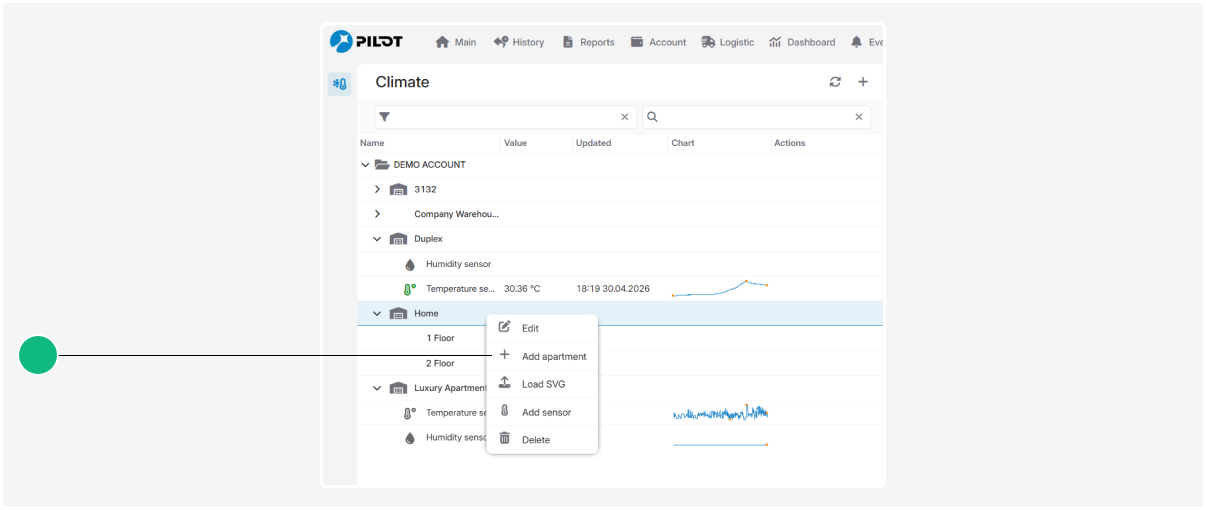Viewport: 1206px width, 510px height.
Task: Click the 3132 building icon
Action: [398, 190]
